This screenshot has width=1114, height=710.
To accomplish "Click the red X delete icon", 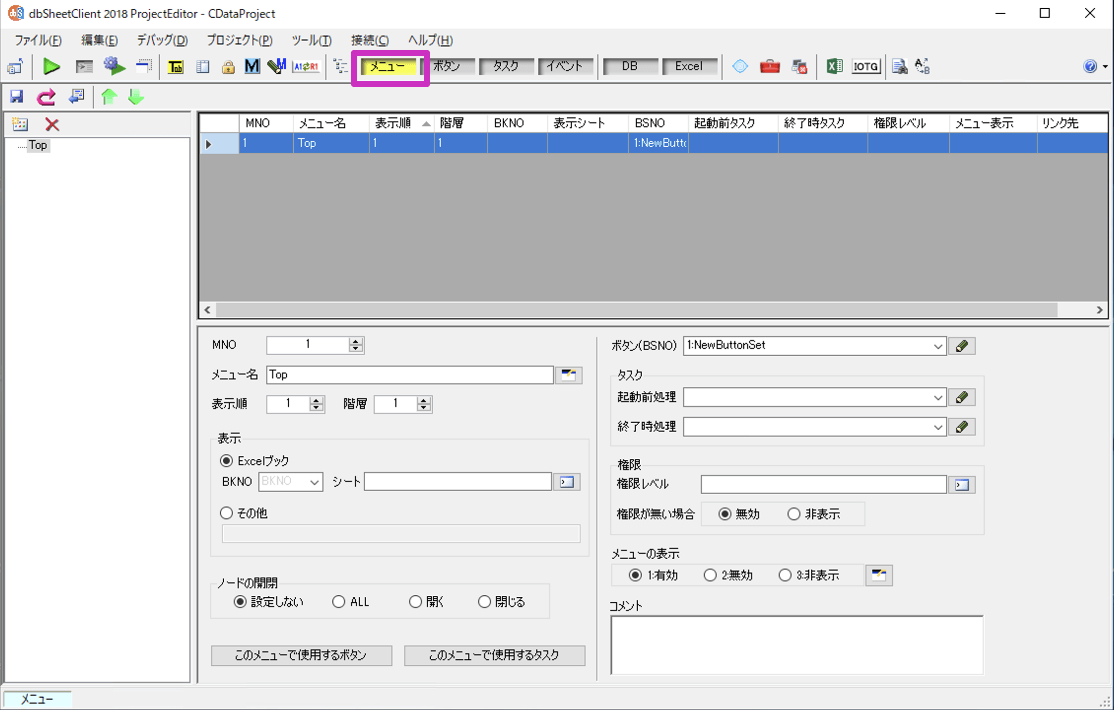I will click(x=52, y=125).
